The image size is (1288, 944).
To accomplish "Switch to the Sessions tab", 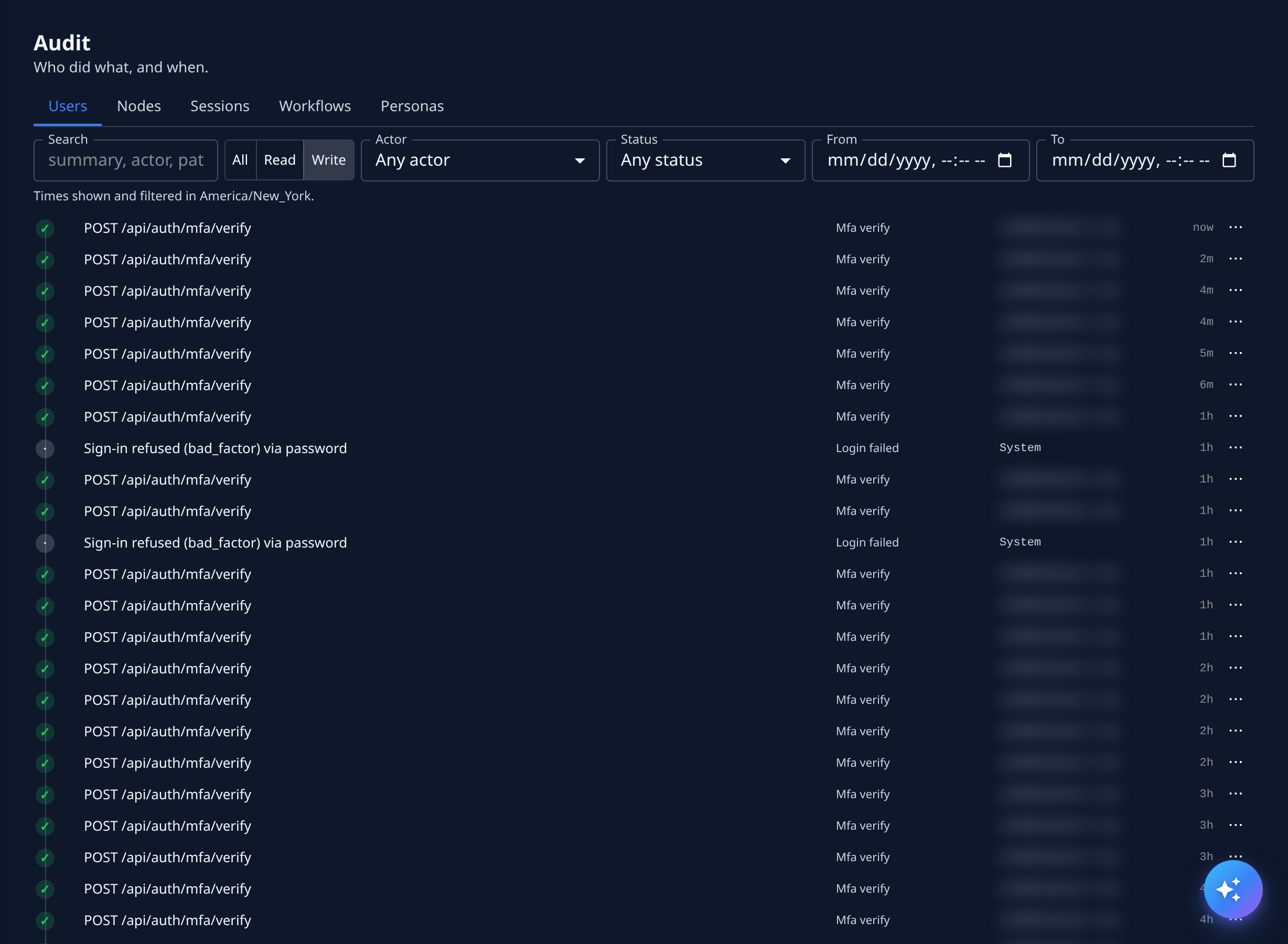I will pyautogui.click(x=219, y=106).
